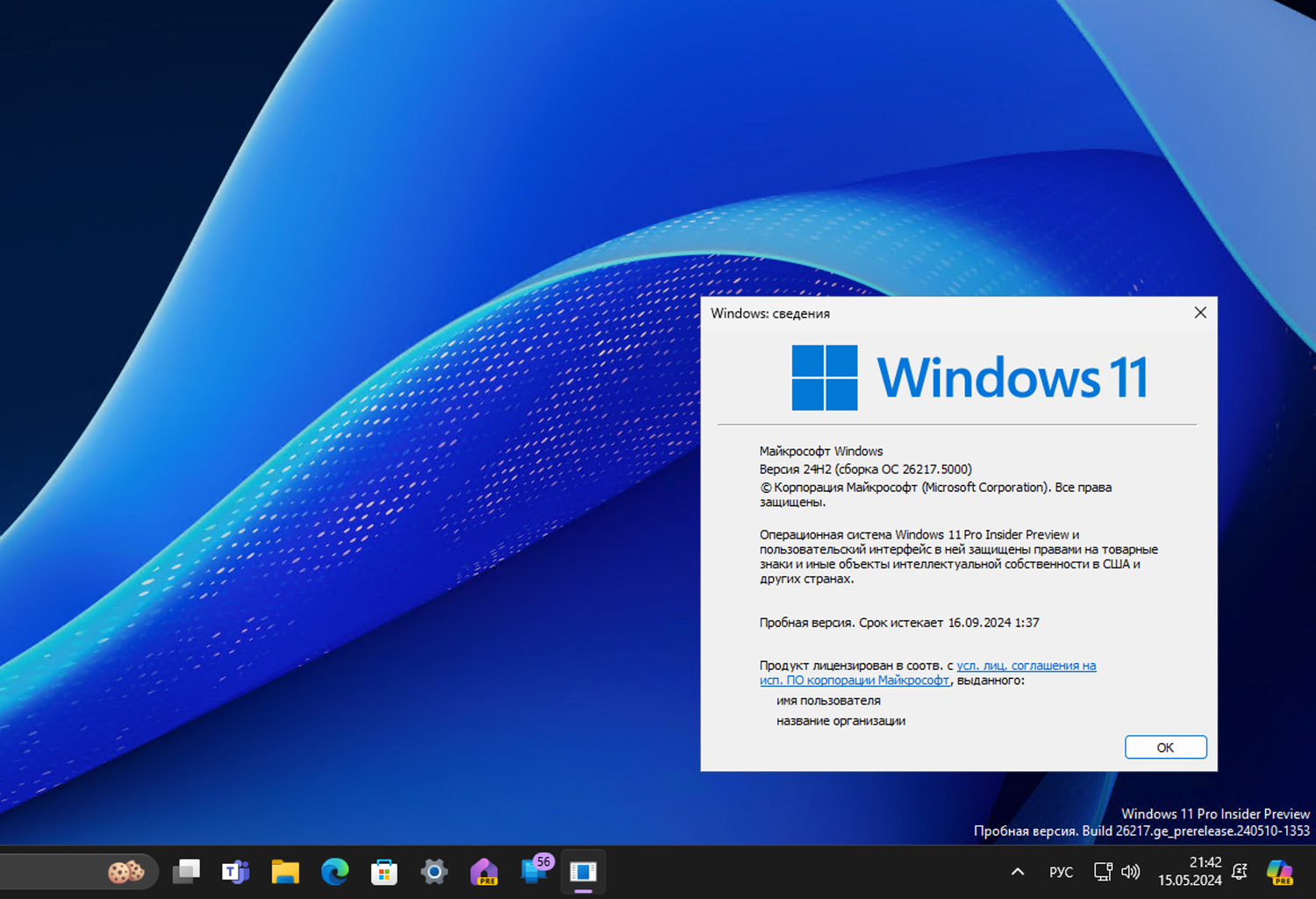Open the calendar by clicking 15.05.2024
Viewport: 1316px width, 899px height.
1191,881
